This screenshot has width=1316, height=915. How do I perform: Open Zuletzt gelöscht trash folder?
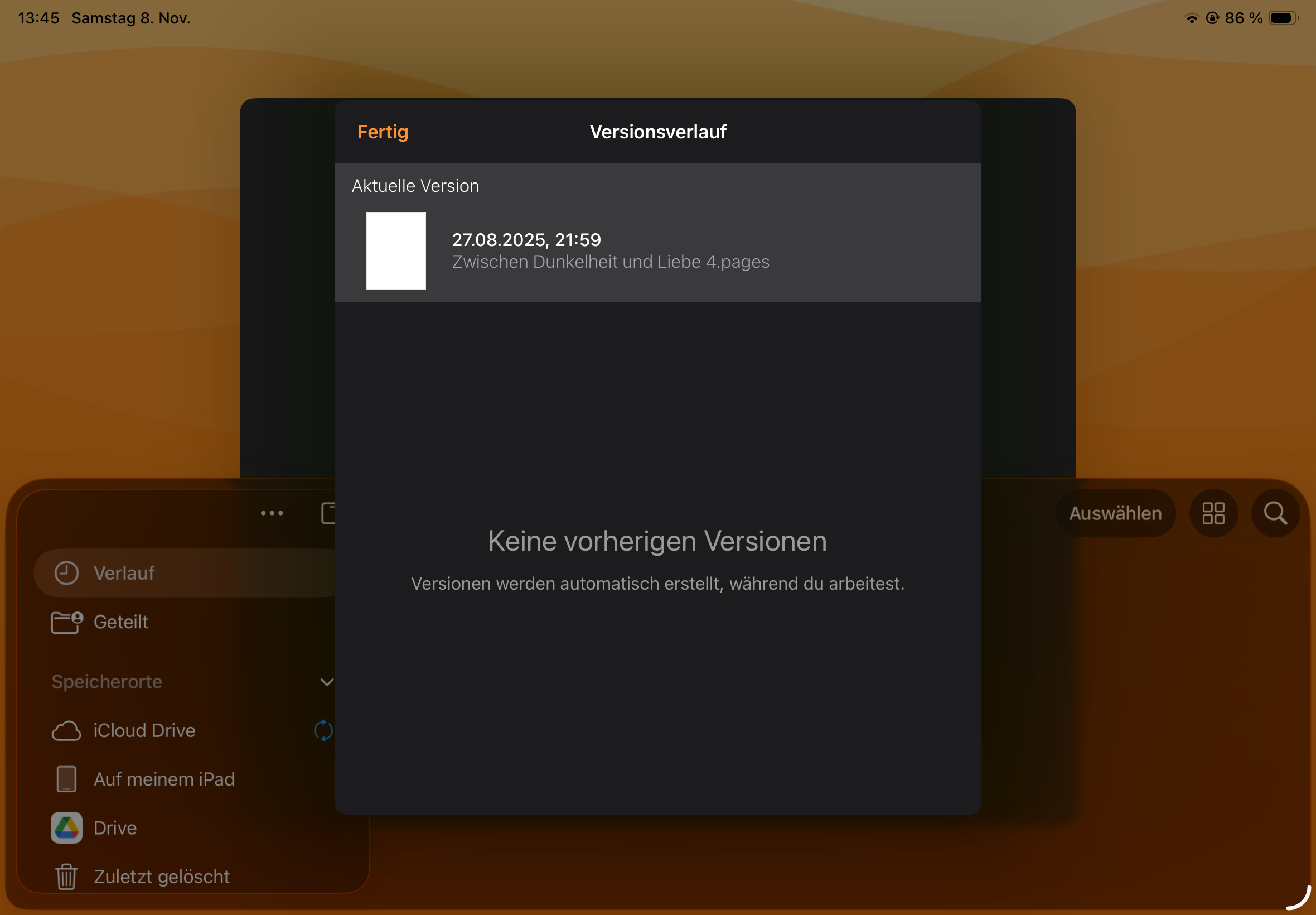[161, 877]
